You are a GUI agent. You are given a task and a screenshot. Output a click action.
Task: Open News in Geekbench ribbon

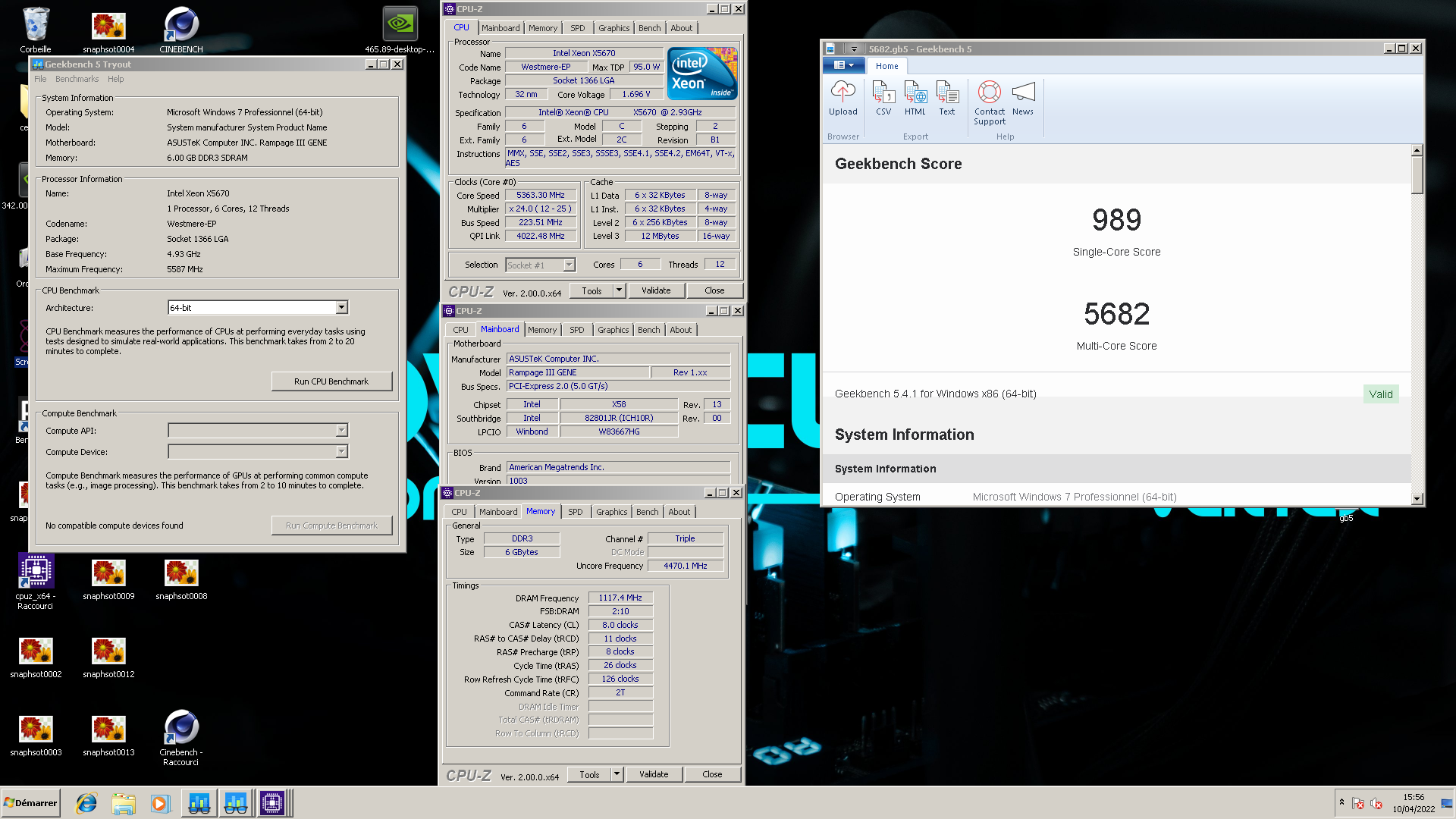pyautogui.click(x=1023, y=99)
